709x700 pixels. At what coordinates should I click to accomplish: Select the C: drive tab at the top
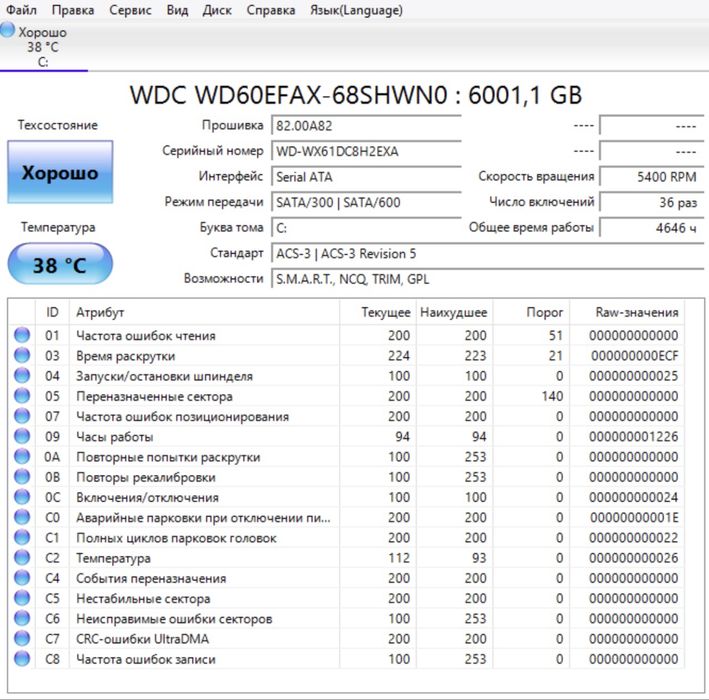43,47
